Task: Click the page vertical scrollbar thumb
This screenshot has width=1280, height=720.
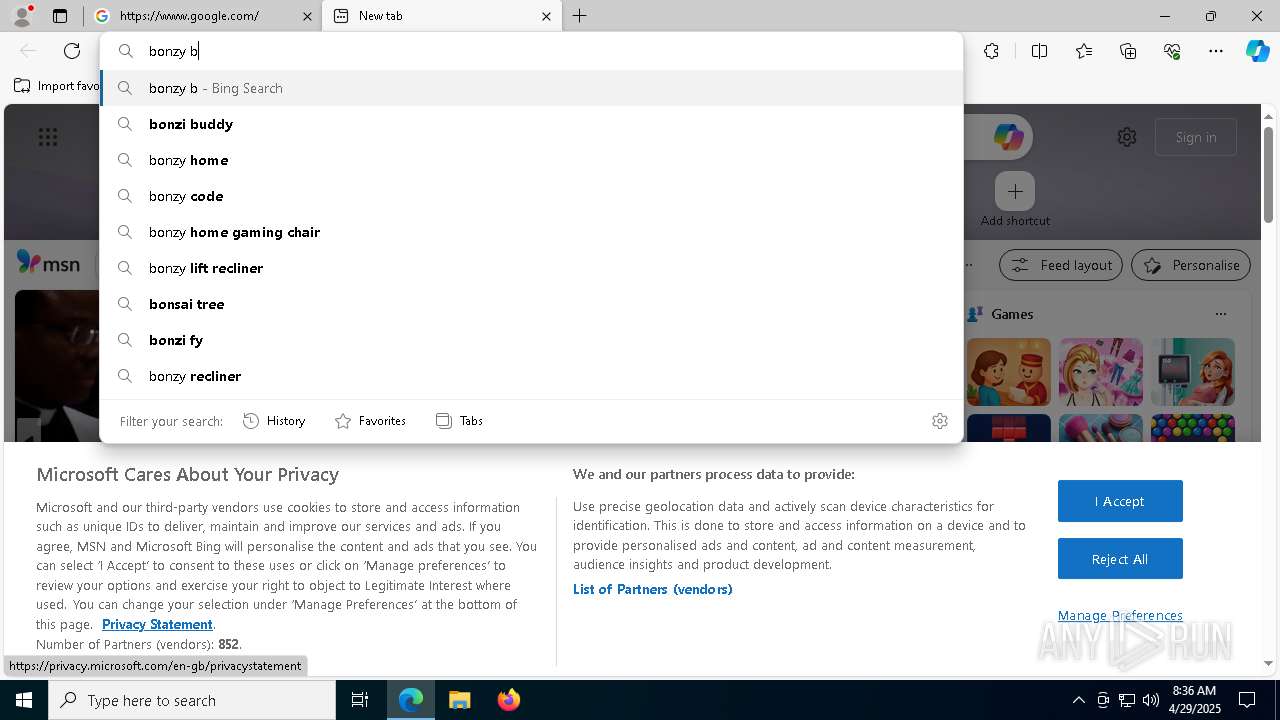Action: (x=1268, y=175)
